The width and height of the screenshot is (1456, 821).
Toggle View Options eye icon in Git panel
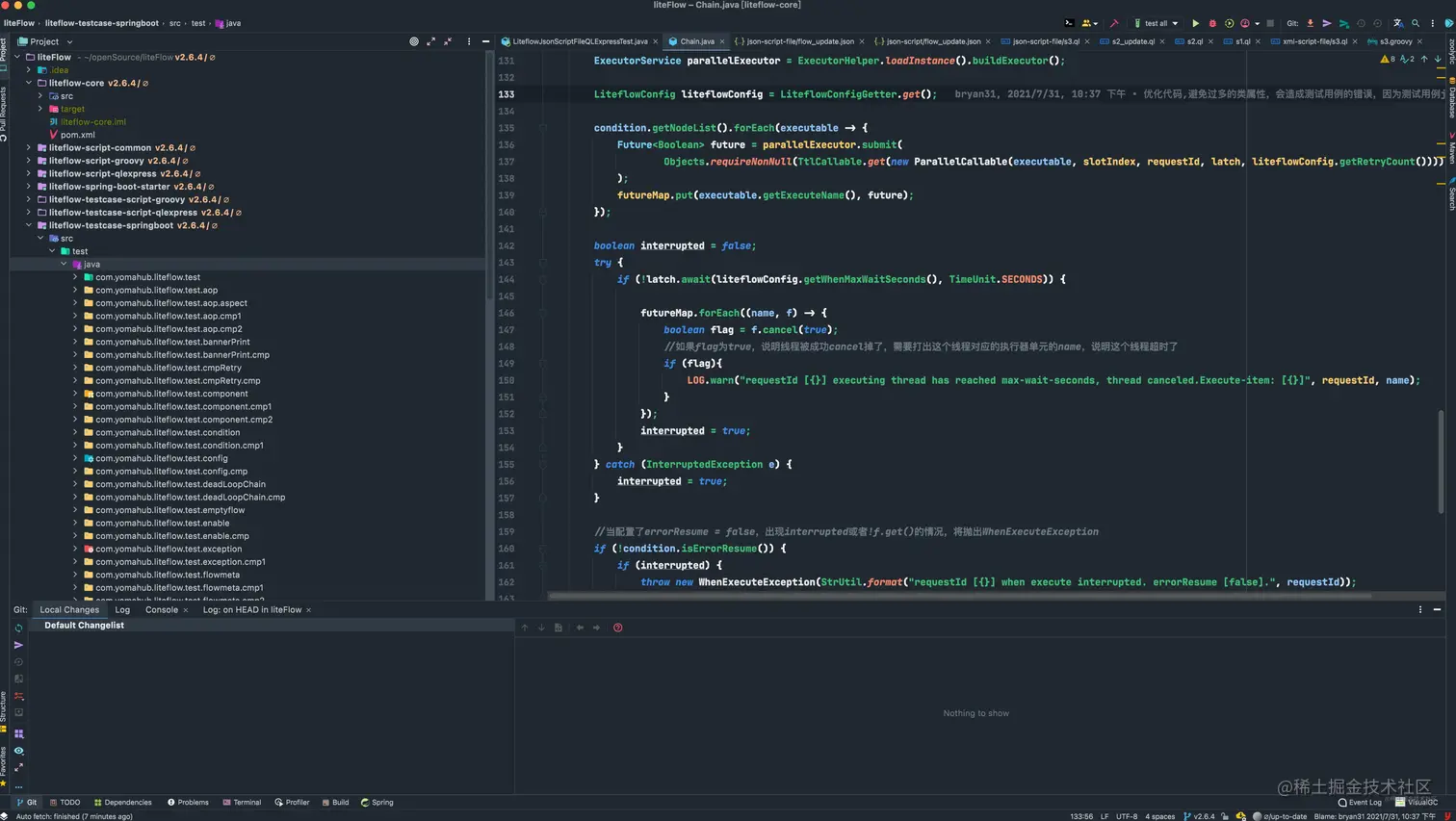[x=18, y=751]
